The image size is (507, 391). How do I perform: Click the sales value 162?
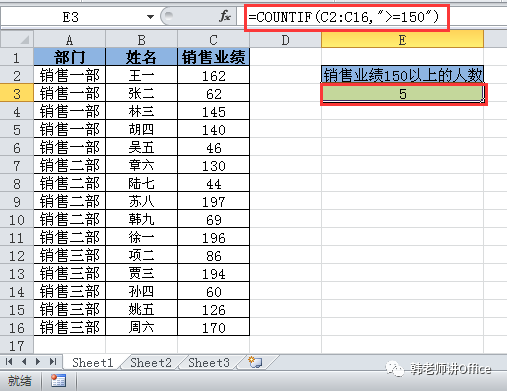(x=213, y=75)
